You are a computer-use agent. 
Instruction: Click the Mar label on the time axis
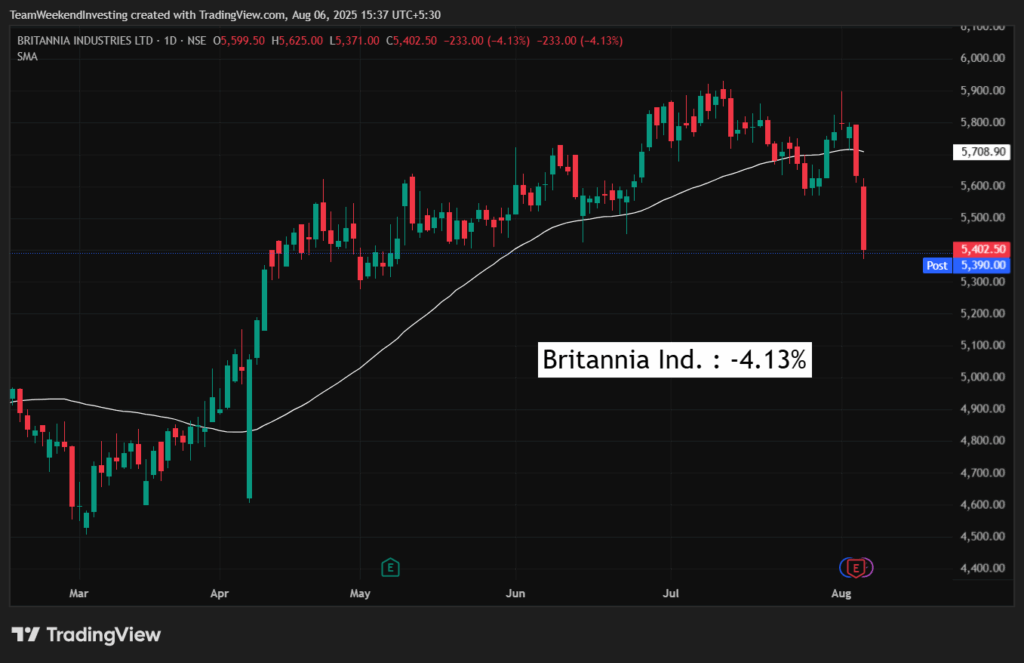click(x=79, y=593)
